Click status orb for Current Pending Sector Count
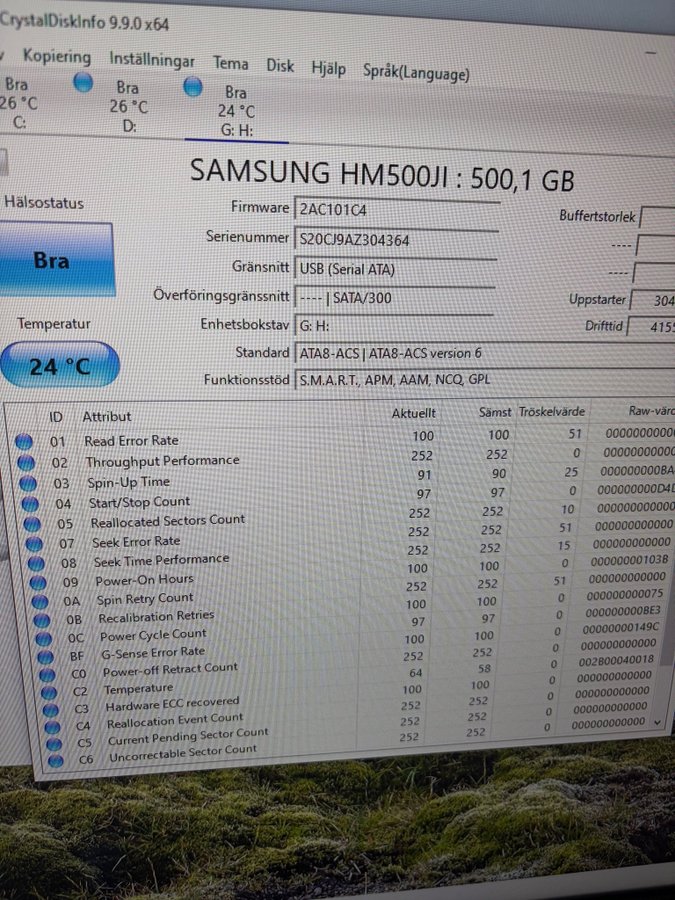The height and width of the screenshot is (900, 675). coord(54,744)
